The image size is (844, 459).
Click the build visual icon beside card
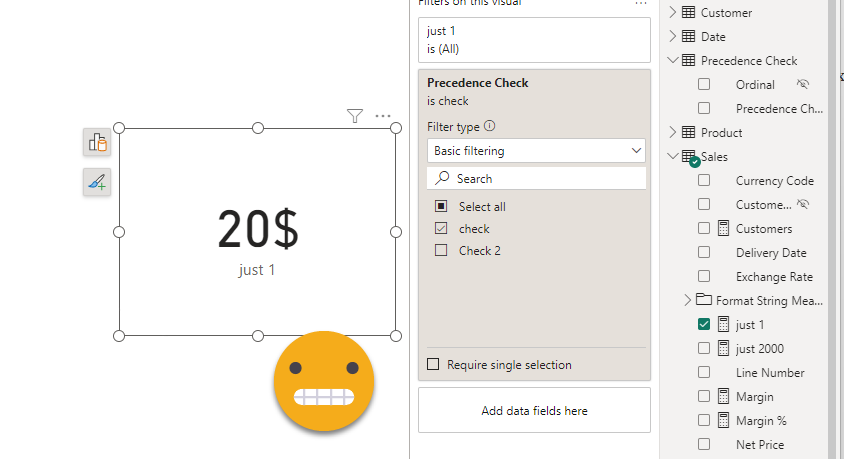click(x=97, y=143)
